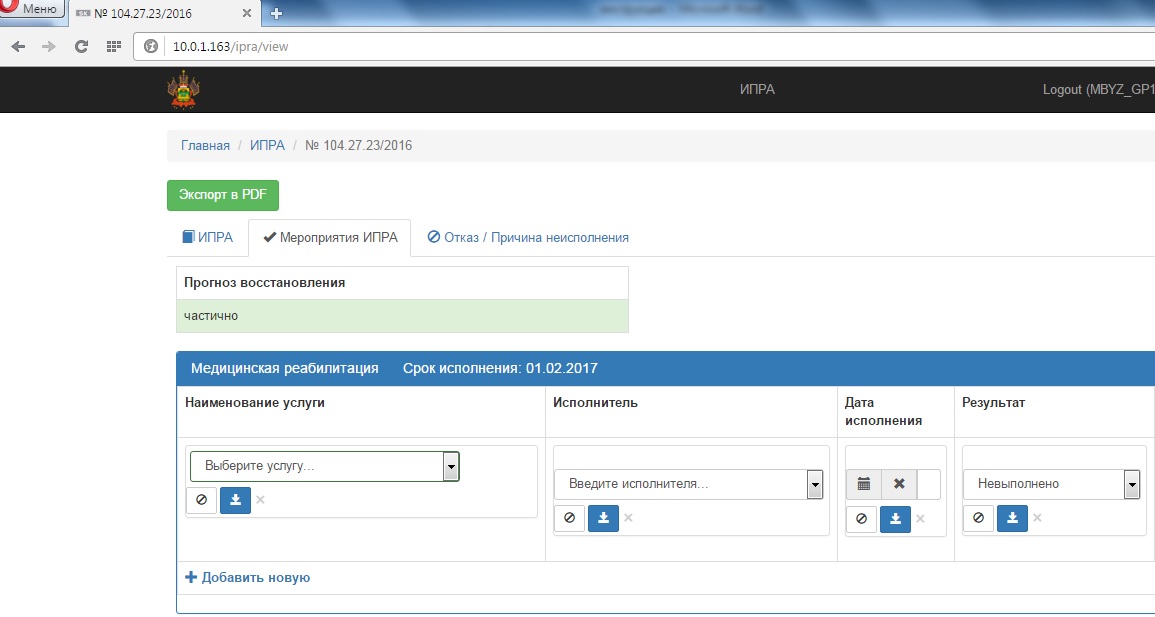
Task: Clear the date with the X button
Action: tap(898, 484)
